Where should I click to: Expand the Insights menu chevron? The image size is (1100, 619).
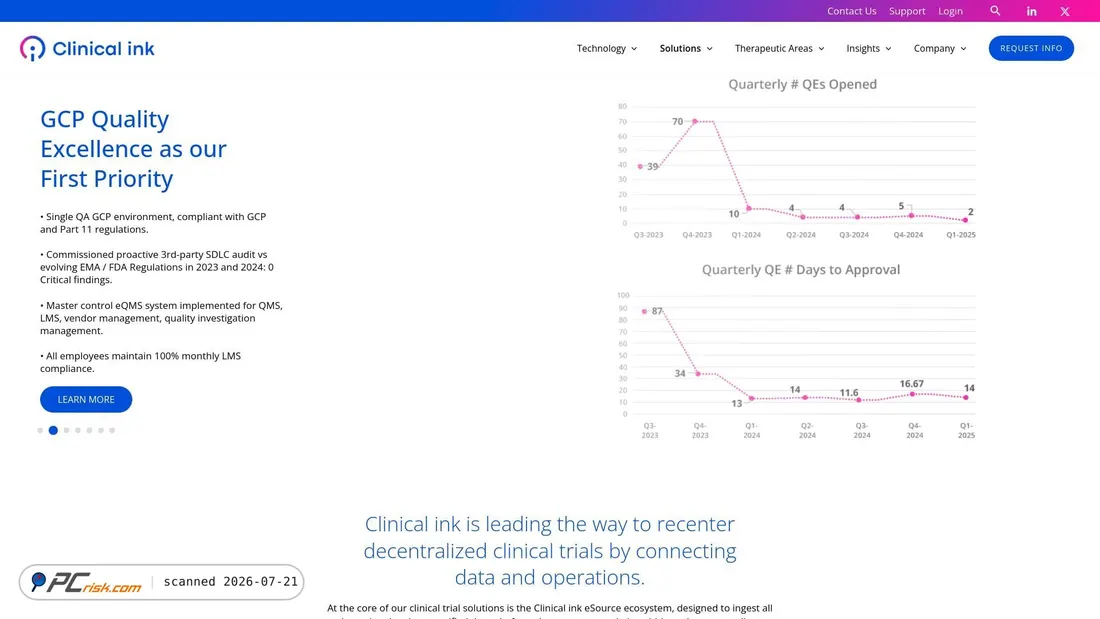[x=888, y=49]
